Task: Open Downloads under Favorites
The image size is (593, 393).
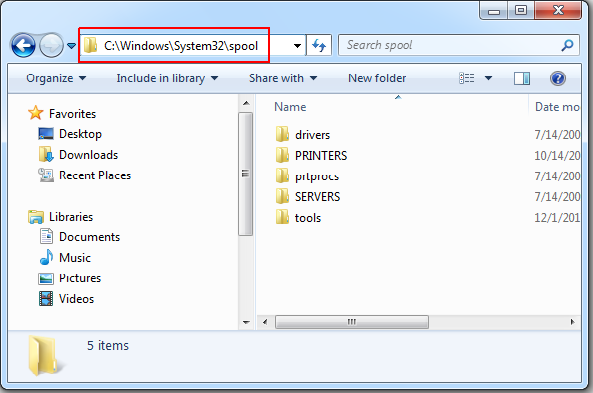Action: coord(88,155)
